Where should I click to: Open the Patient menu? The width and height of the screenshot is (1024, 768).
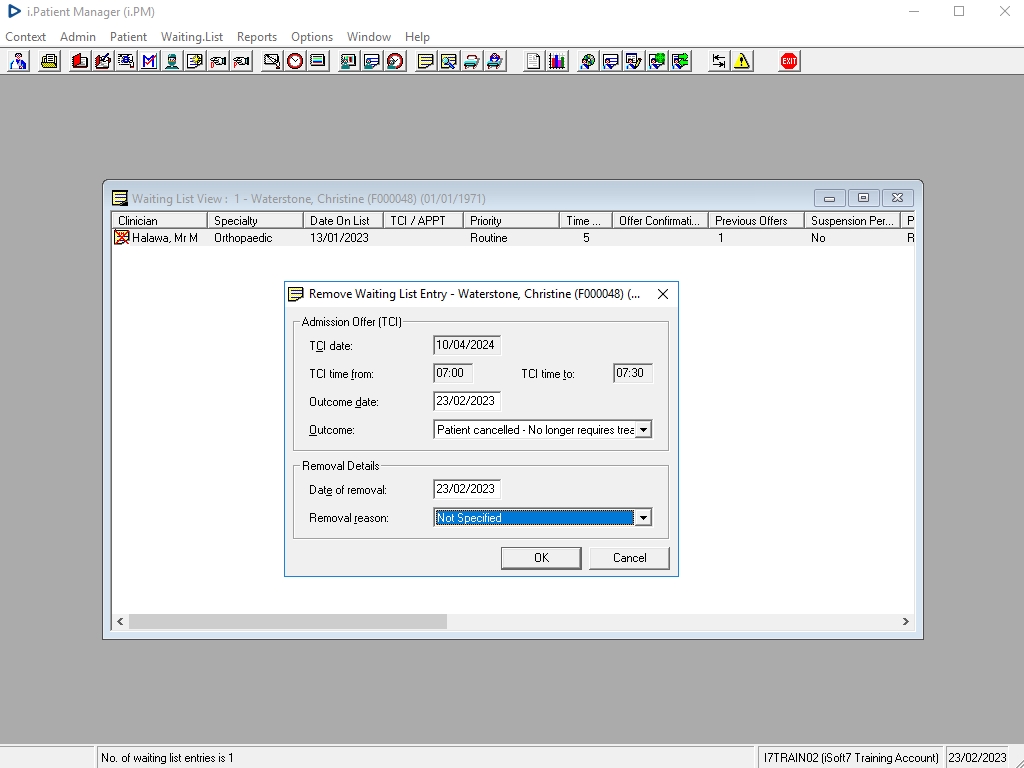[128, 37]
